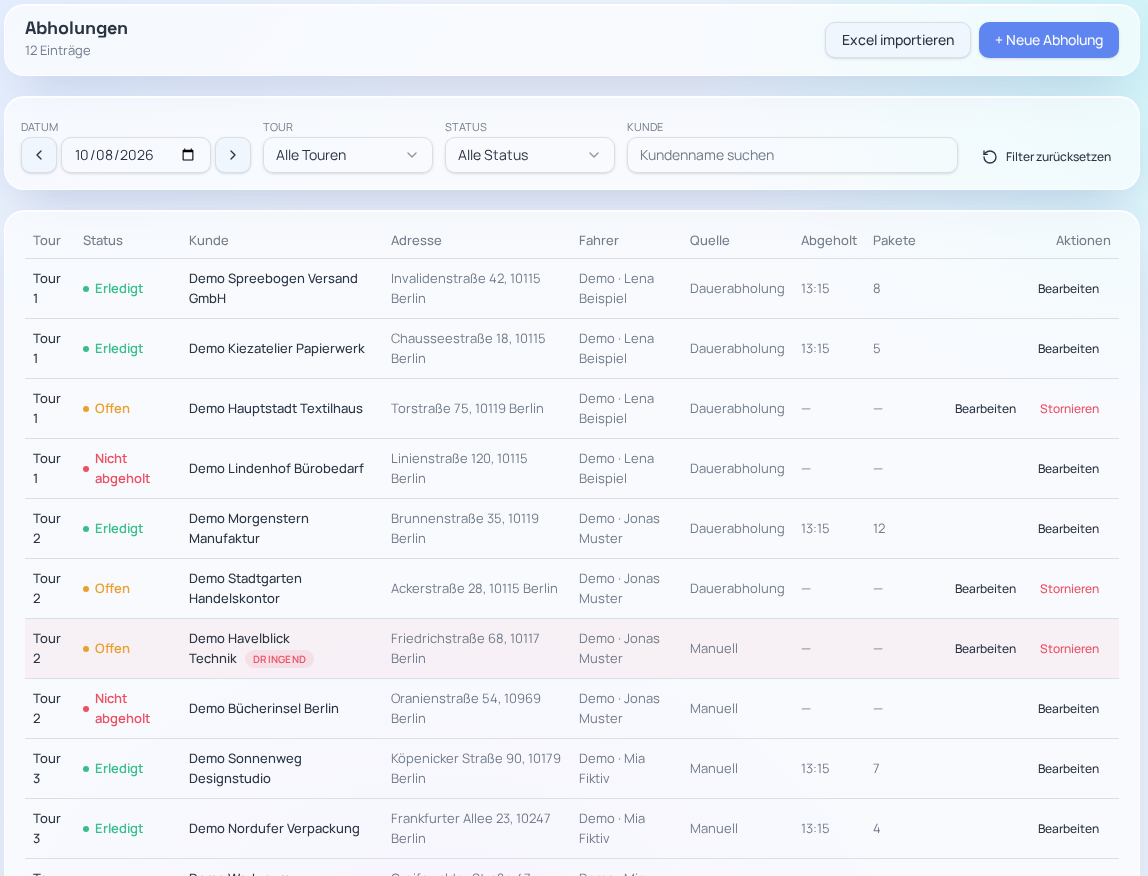
Task: Open the calendar picker icon
Action: (x=188, y=155)
